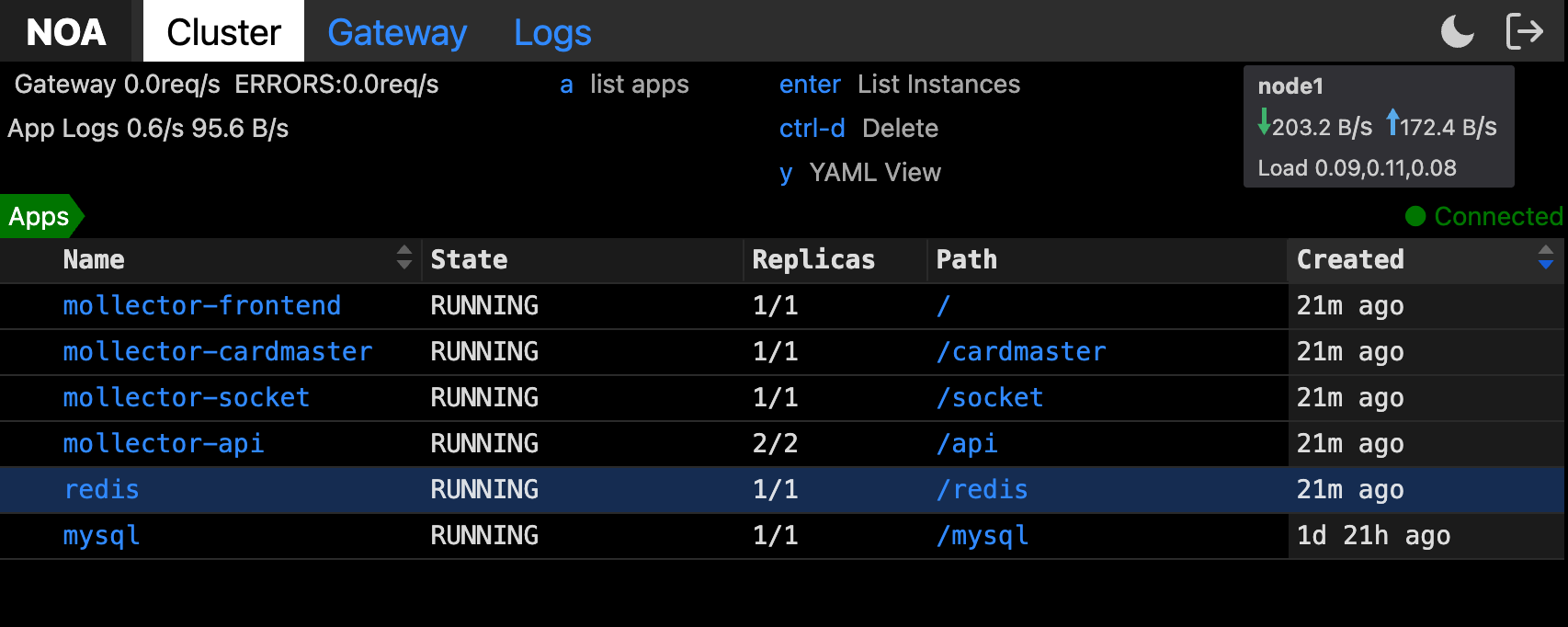Screen dimensions: 1568x627
Task: Switch to the Cluster tab
Action: pos(223,32)
